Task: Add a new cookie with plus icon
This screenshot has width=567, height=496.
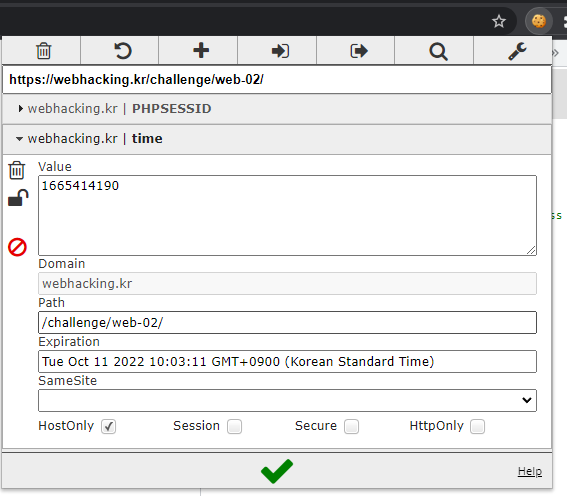Action: (x=201, y=50)
